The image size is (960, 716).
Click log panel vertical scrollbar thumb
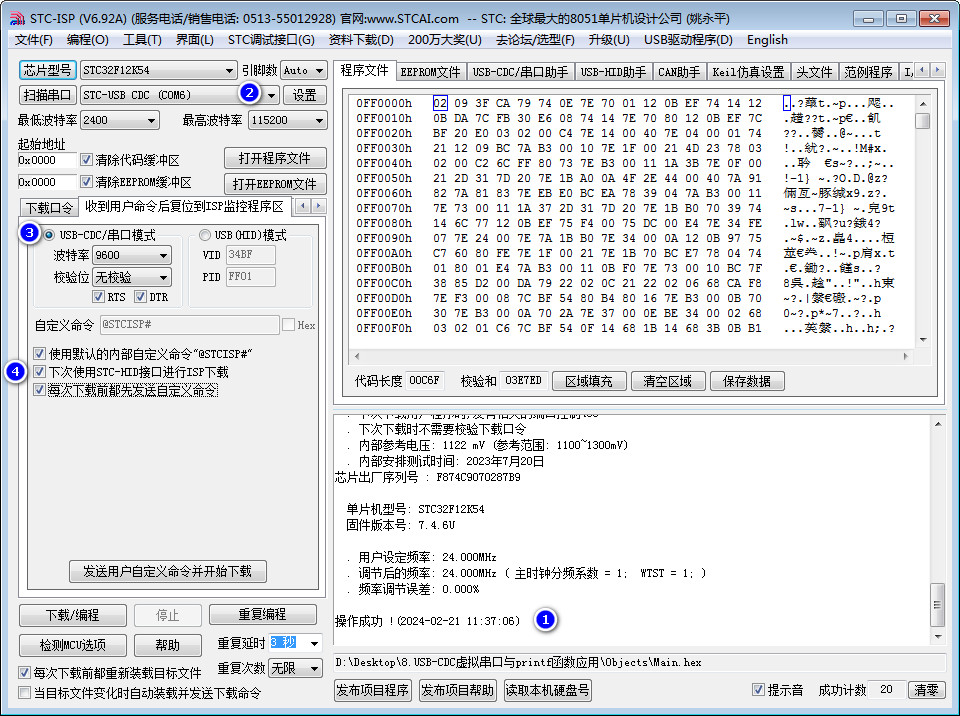pos(937,605)
